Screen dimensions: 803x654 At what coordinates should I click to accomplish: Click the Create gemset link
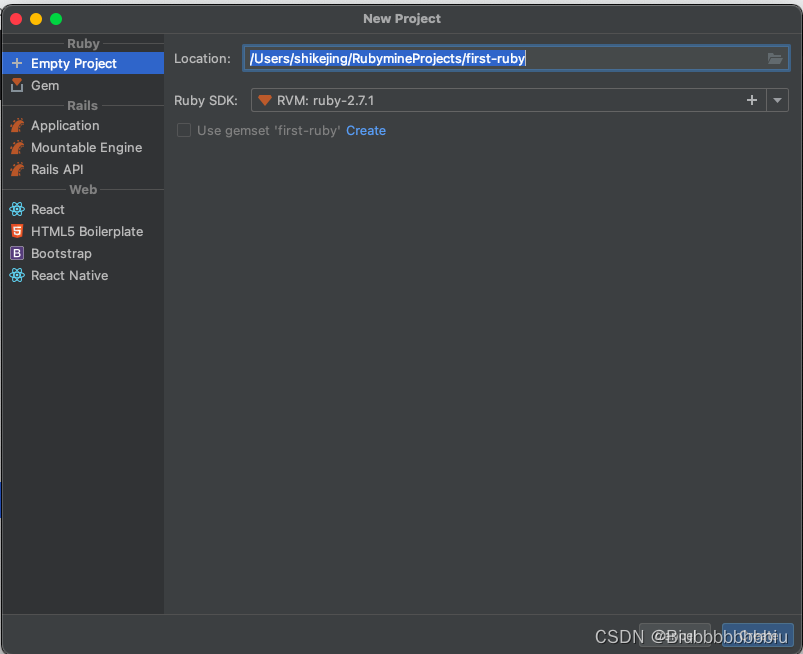366,130
